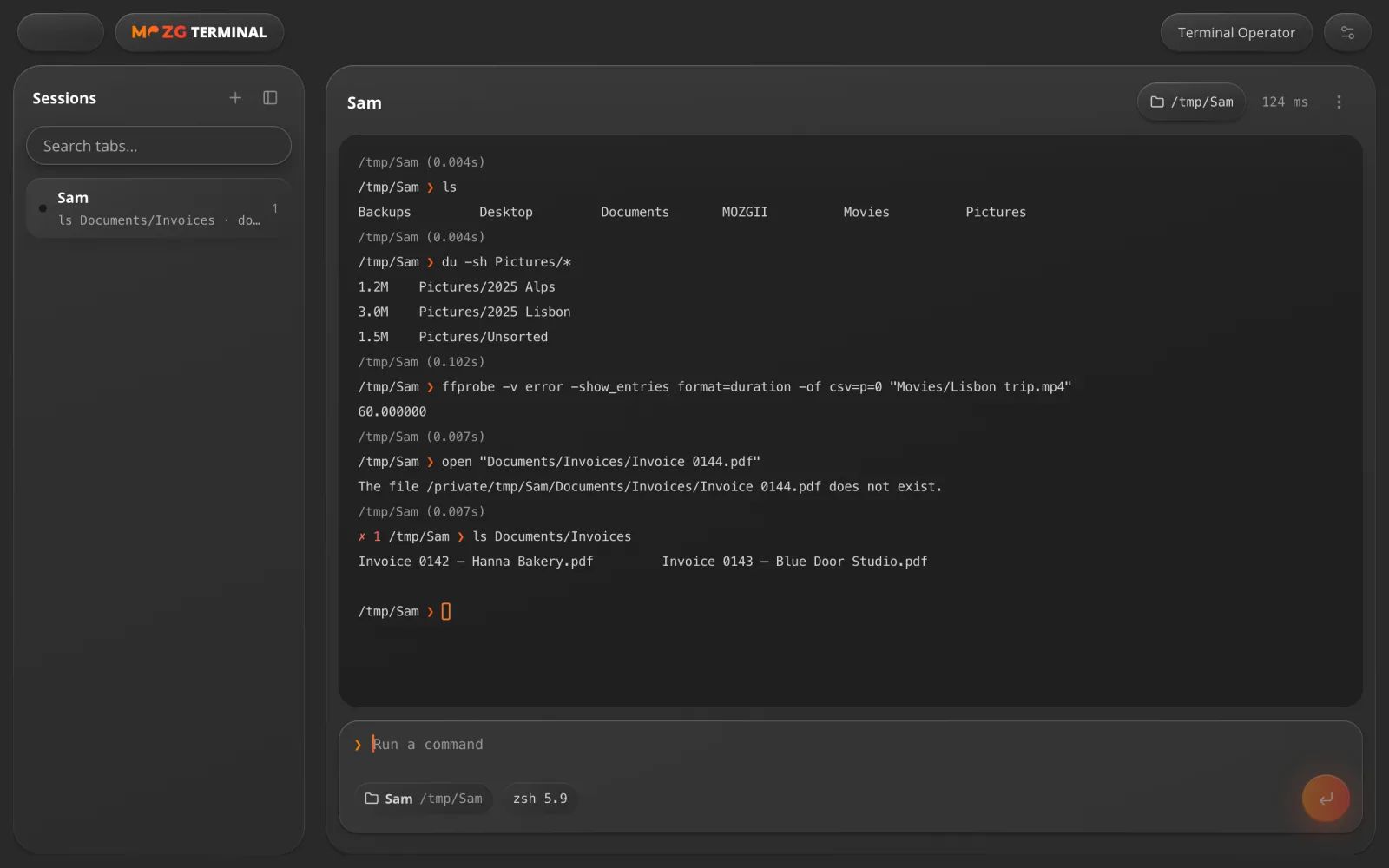Open the settings sliders icon
Screen dimensions: 1389x868
point(1347,33)
